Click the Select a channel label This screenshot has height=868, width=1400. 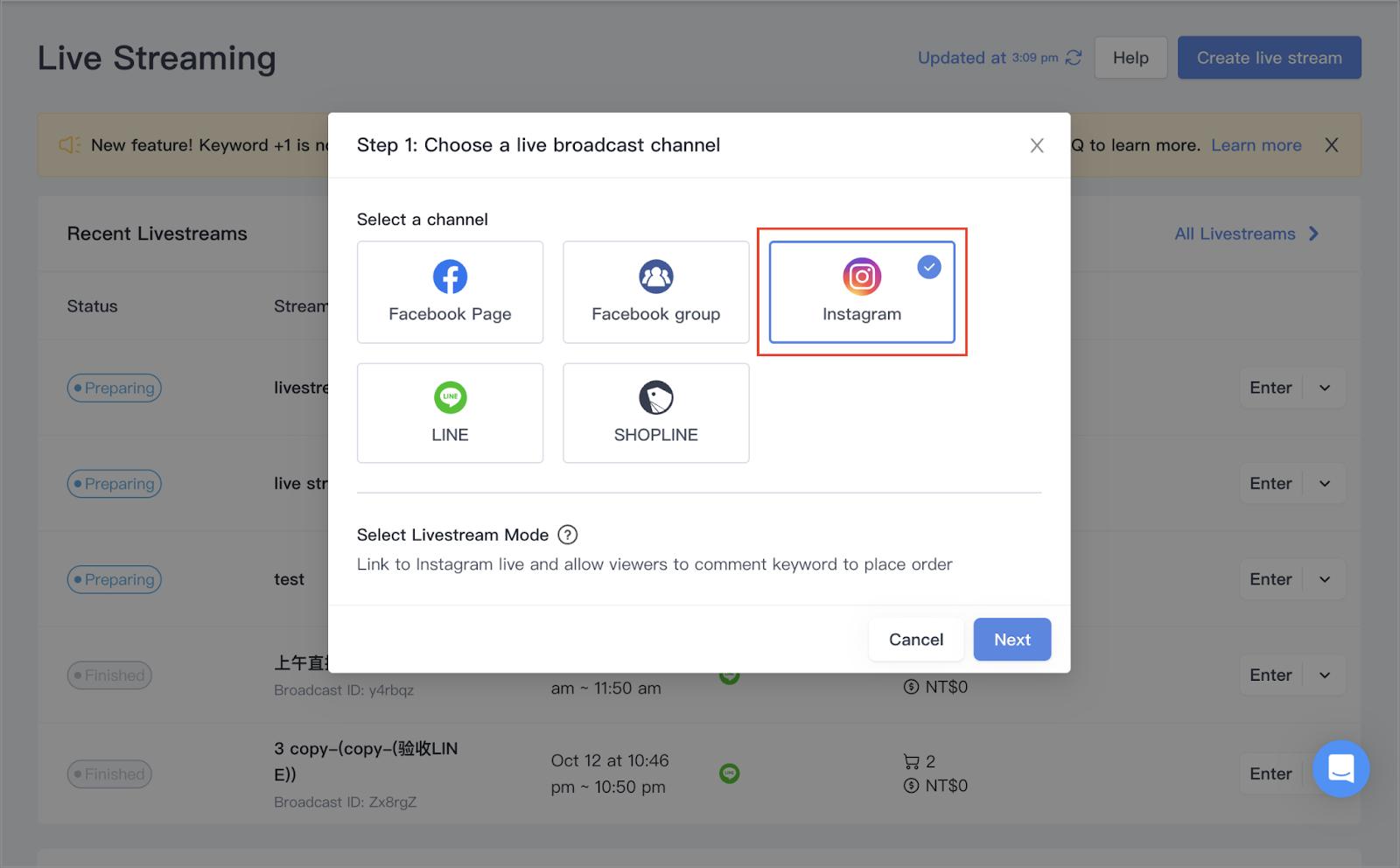point(423,220)
